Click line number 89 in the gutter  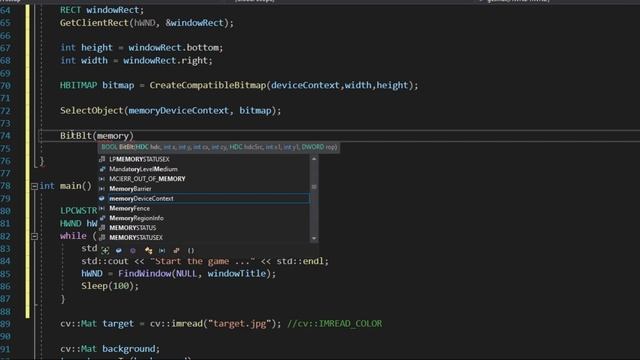(x=6, y=324)
